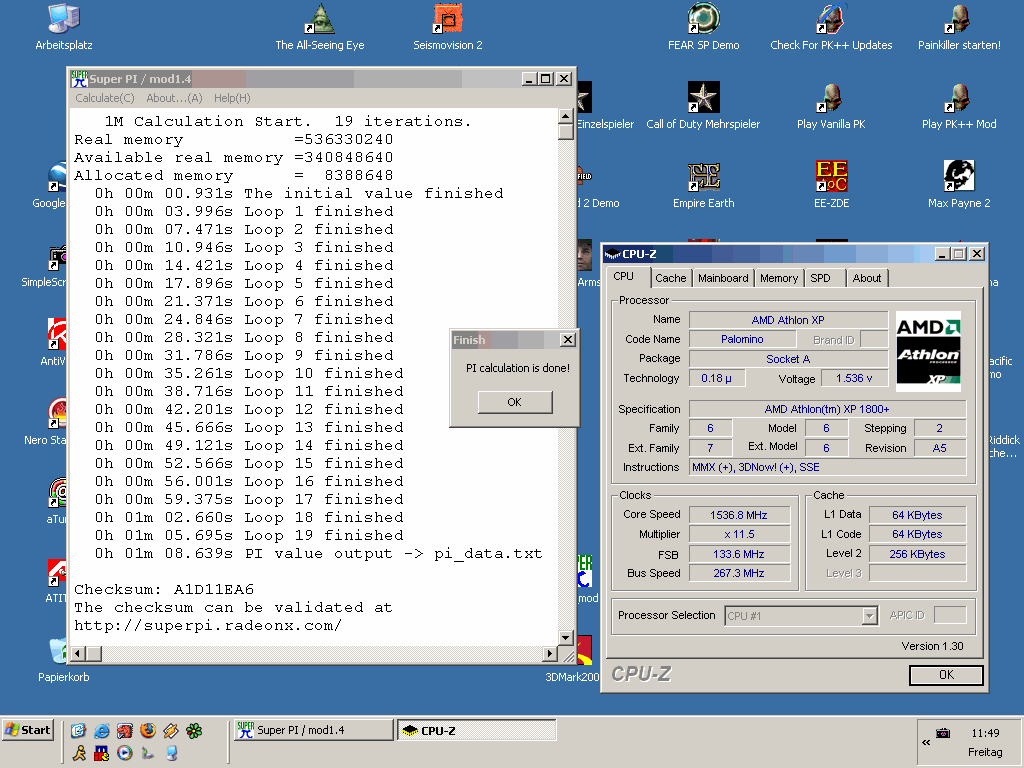Switch to Mainboard tab in CPU-Z
The image size is (1024, 768).
(723, 278)
